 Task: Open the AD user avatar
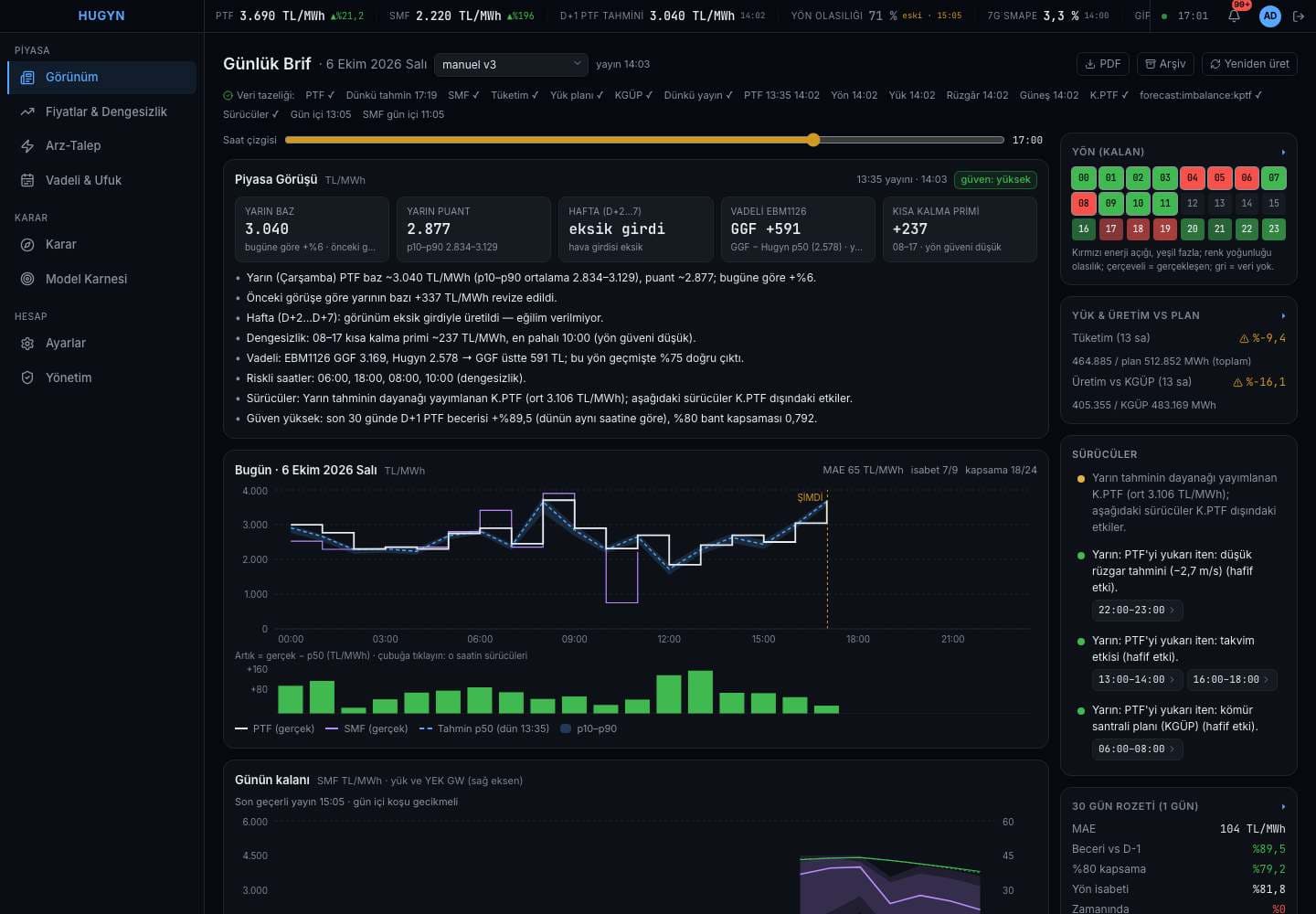click(x=1269, y=16)
